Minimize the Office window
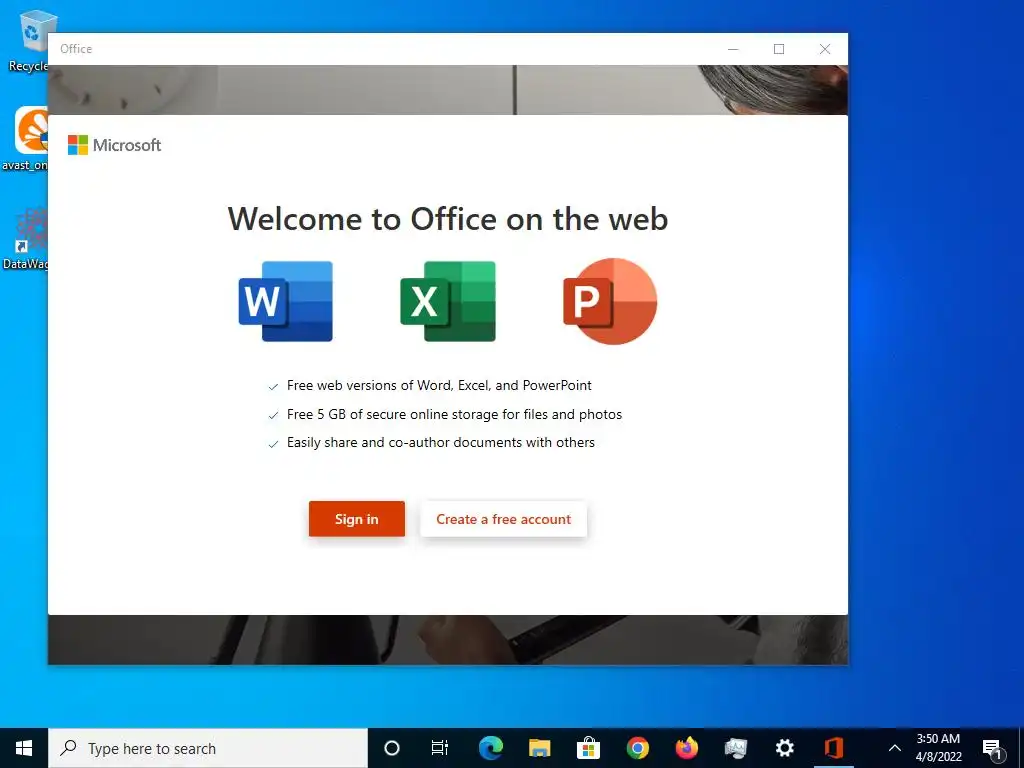Viewport: 1024px width, 768px height. coord(733,49)
